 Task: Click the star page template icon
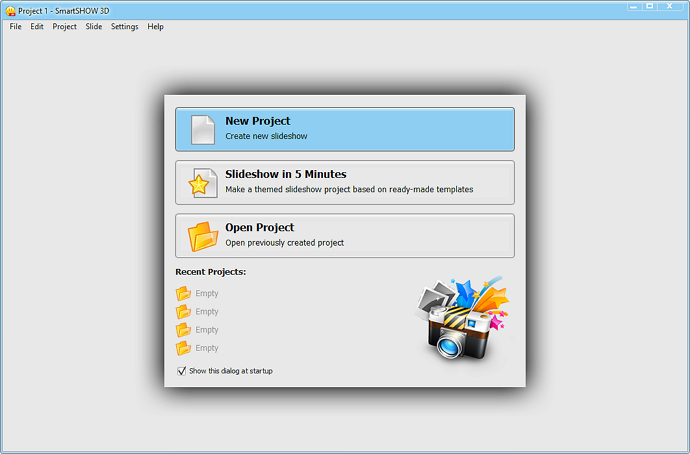203,183
